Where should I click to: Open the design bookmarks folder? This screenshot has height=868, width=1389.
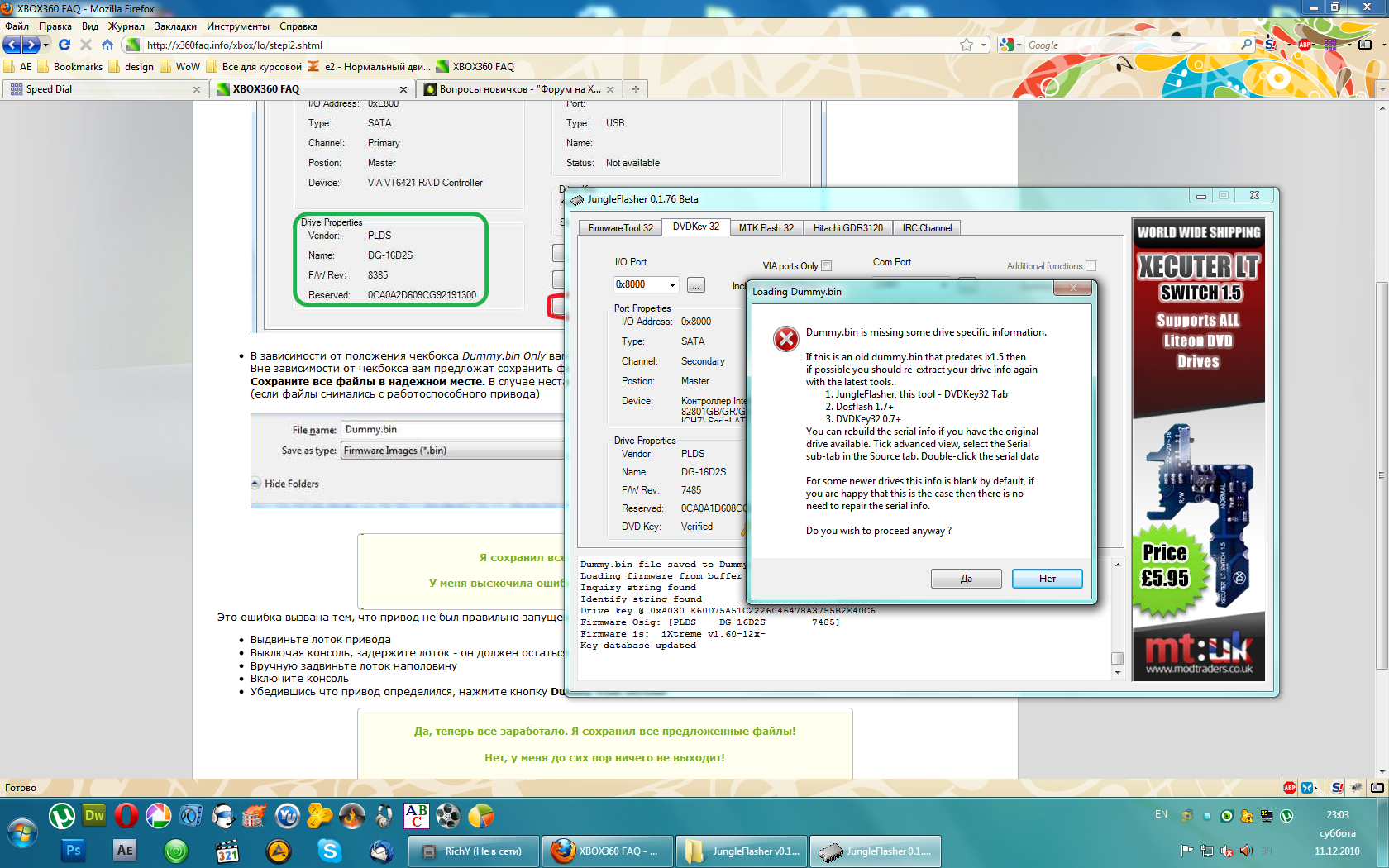[x=131, y=67]
